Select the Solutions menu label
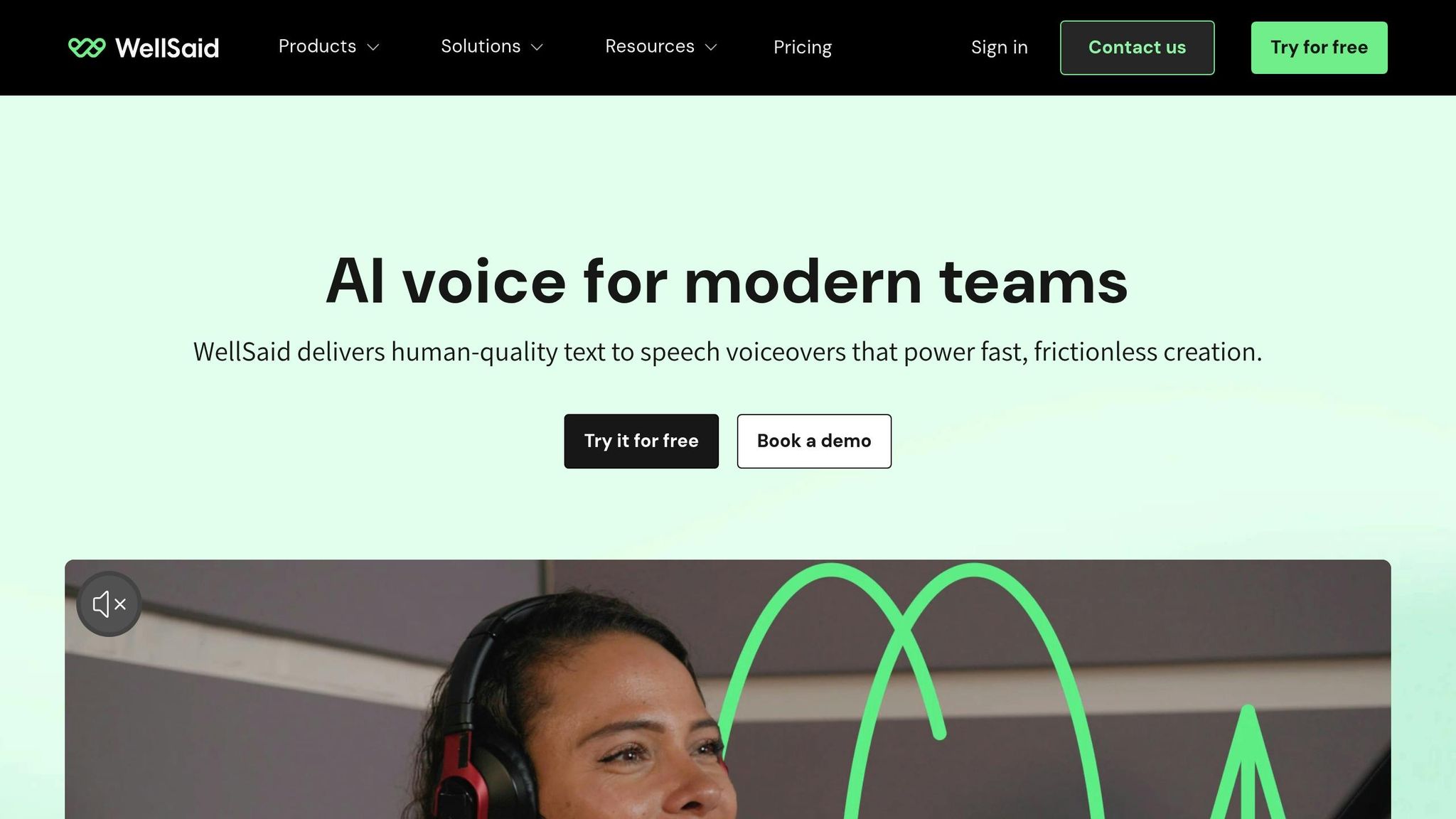The width and height of the screenshot is (1456, 819). (481, 46)
